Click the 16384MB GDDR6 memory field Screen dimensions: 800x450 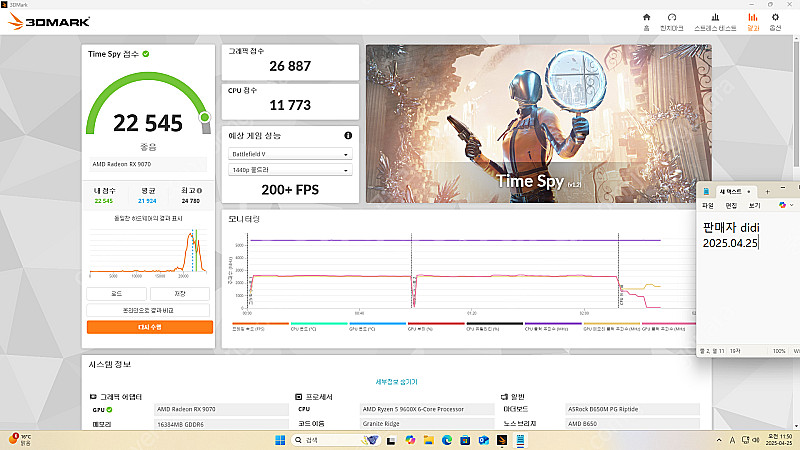[x=221, y=424]
